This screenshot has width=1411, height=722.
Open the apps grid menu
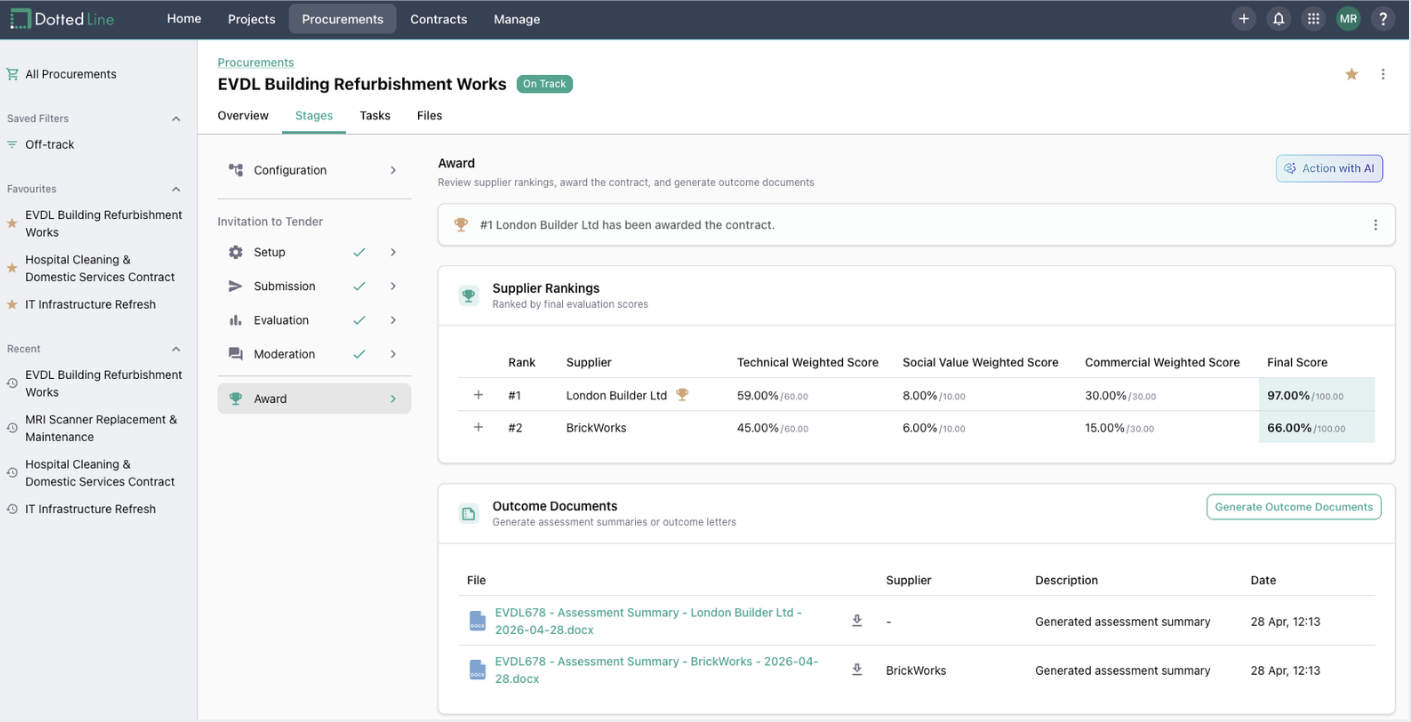1314,19
